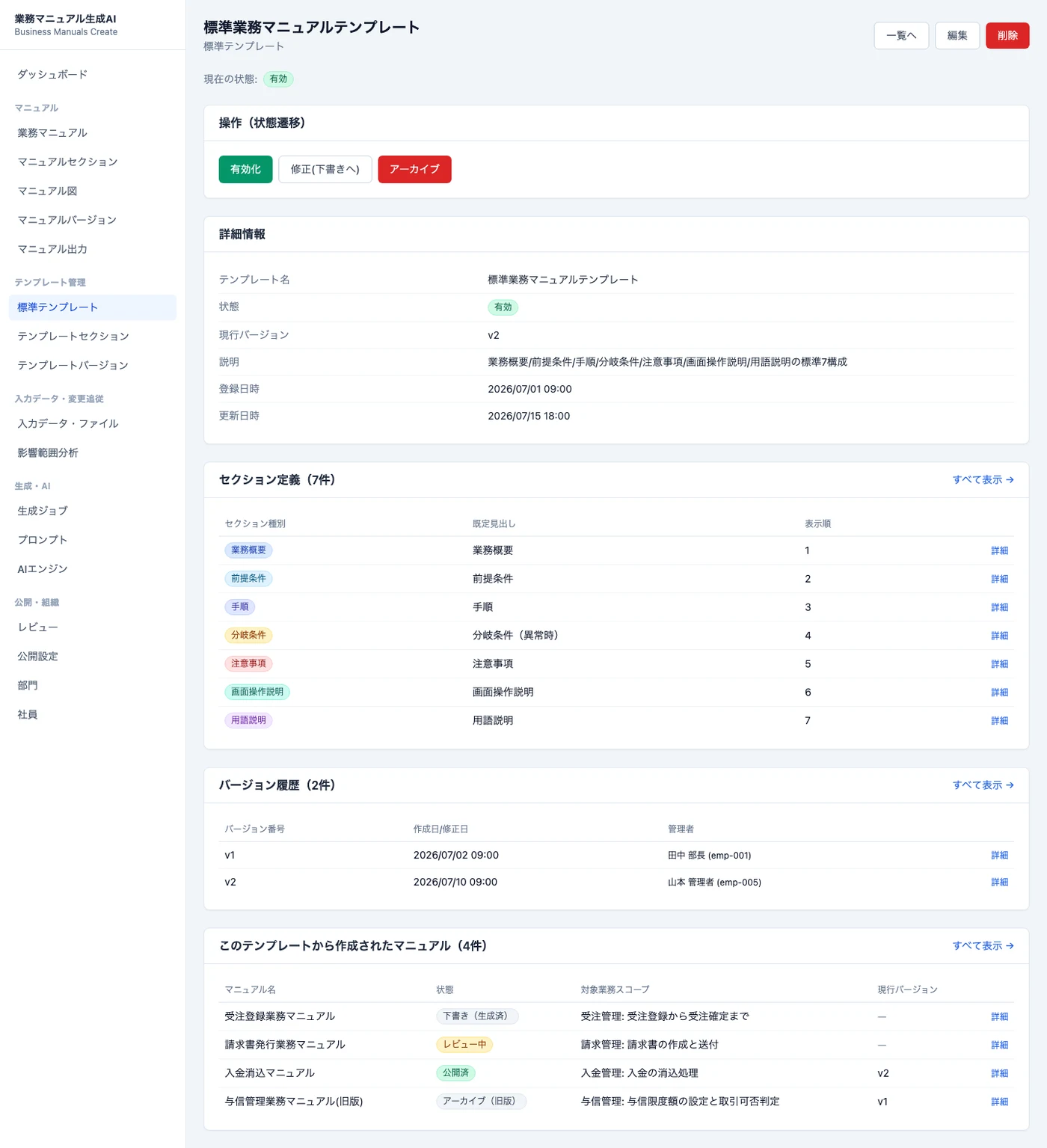Open 公開設定 sidebar item

click(93, 657)
